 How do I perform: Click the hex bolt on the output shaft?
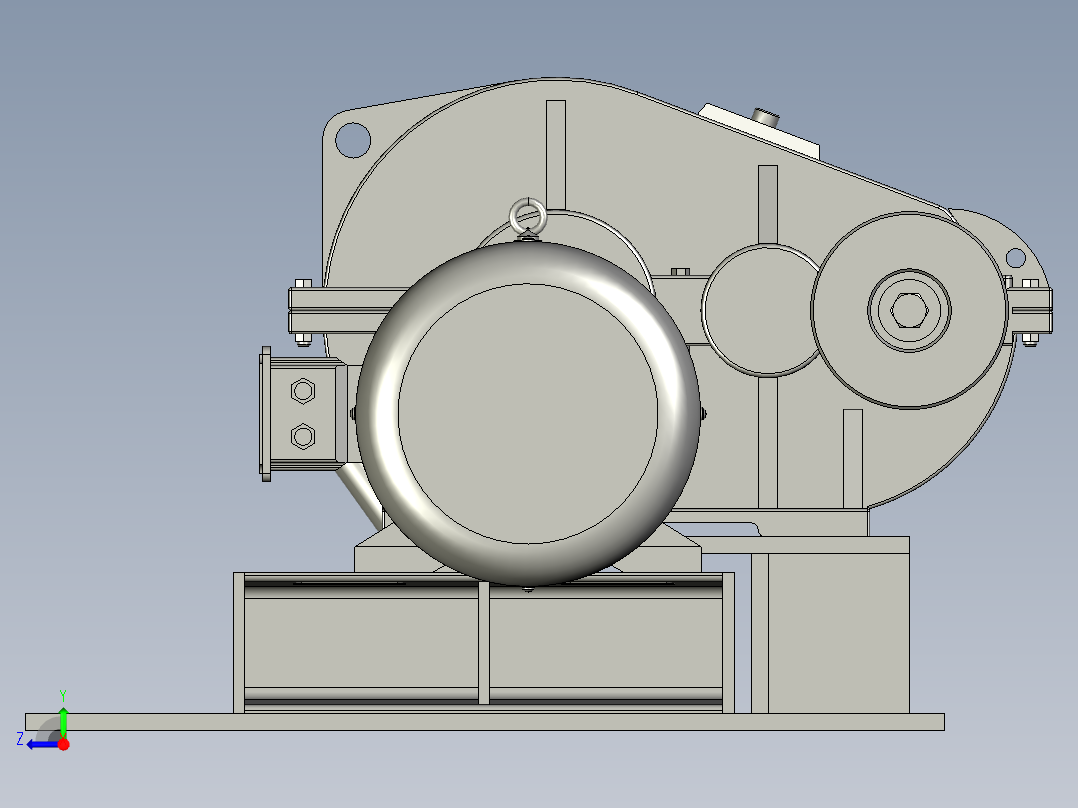(910, 312)
